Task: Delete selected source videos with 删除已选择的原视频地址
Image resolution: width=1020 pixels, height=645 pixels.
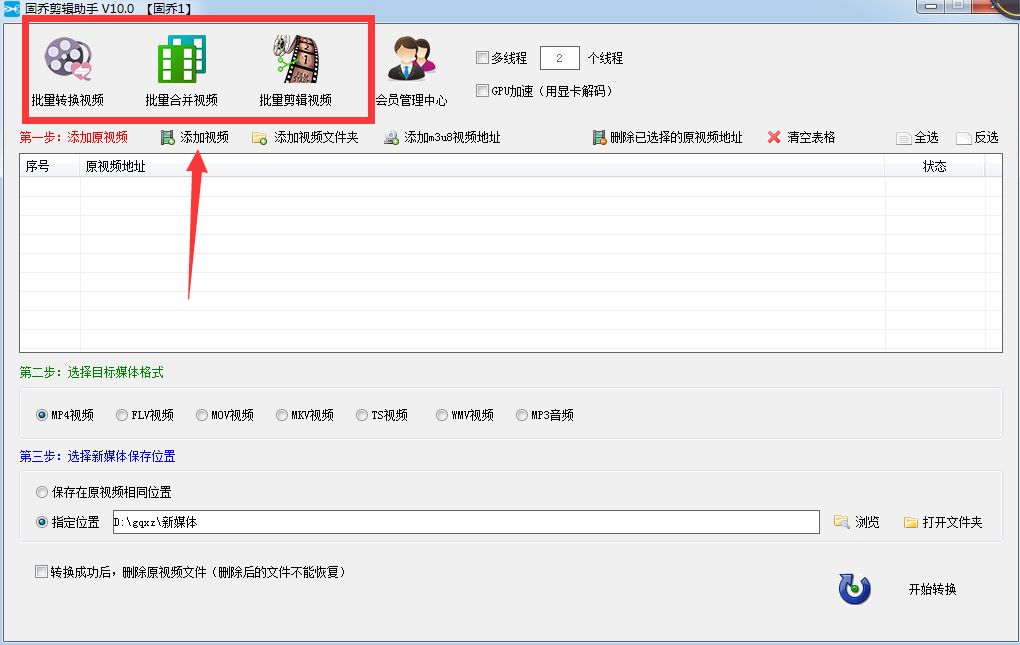Action: pyautogui.click(x=667, y=137)
